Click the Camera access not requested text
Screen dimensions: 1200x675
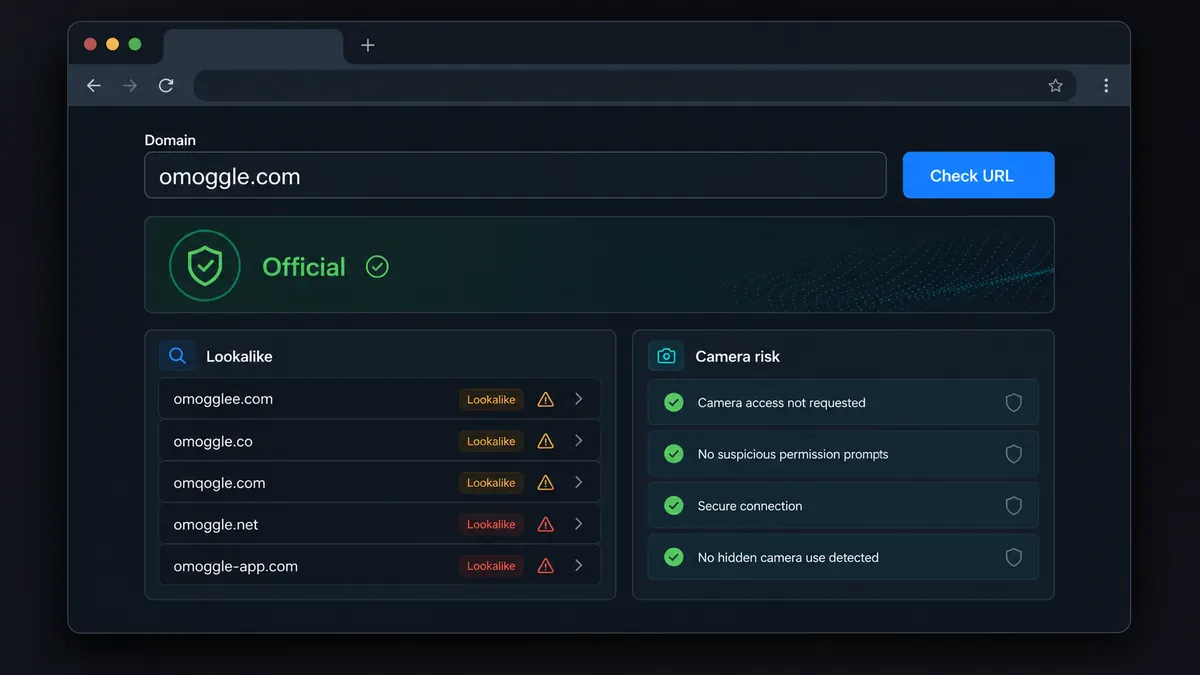[781, 403]
